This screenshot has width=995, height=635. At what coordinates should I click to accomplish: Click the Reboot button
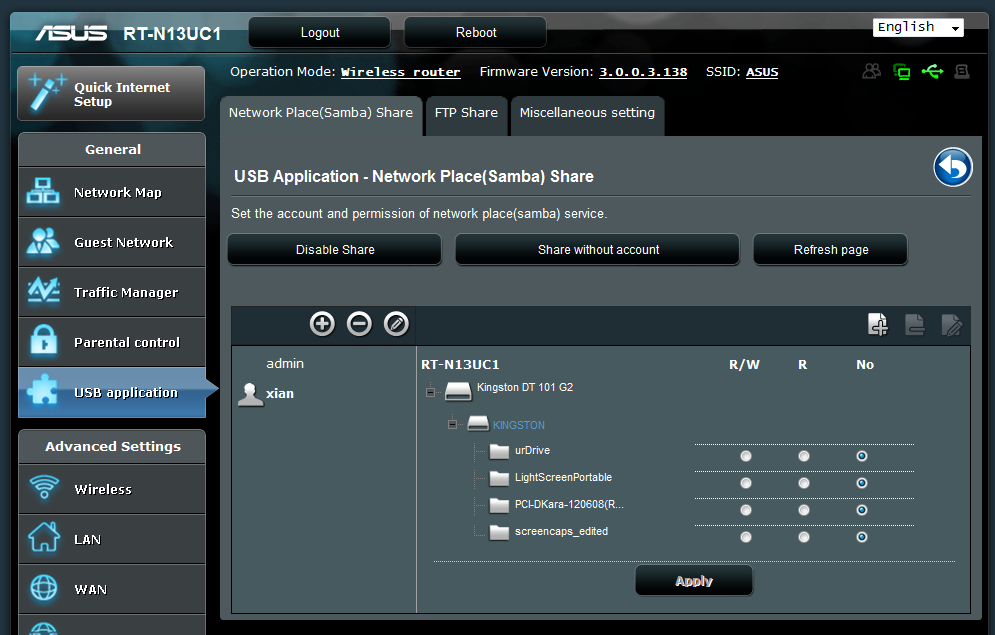(475, 32)
